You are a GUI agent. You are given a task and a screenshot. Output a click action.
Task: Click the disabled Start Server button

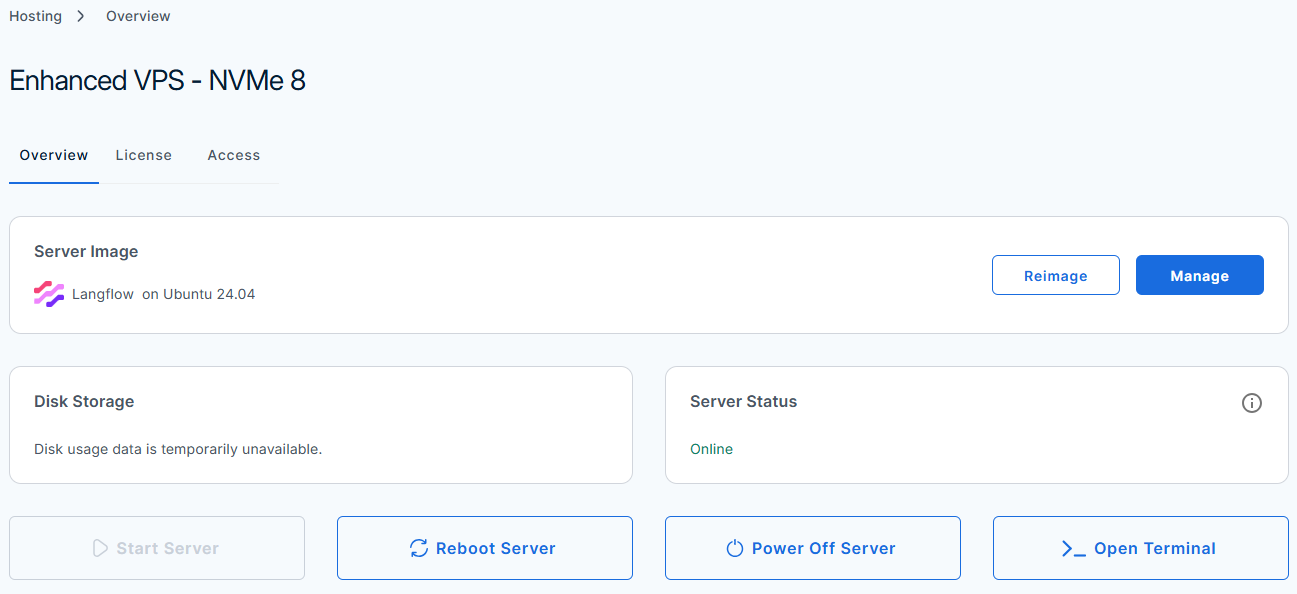tap(157, 548)
